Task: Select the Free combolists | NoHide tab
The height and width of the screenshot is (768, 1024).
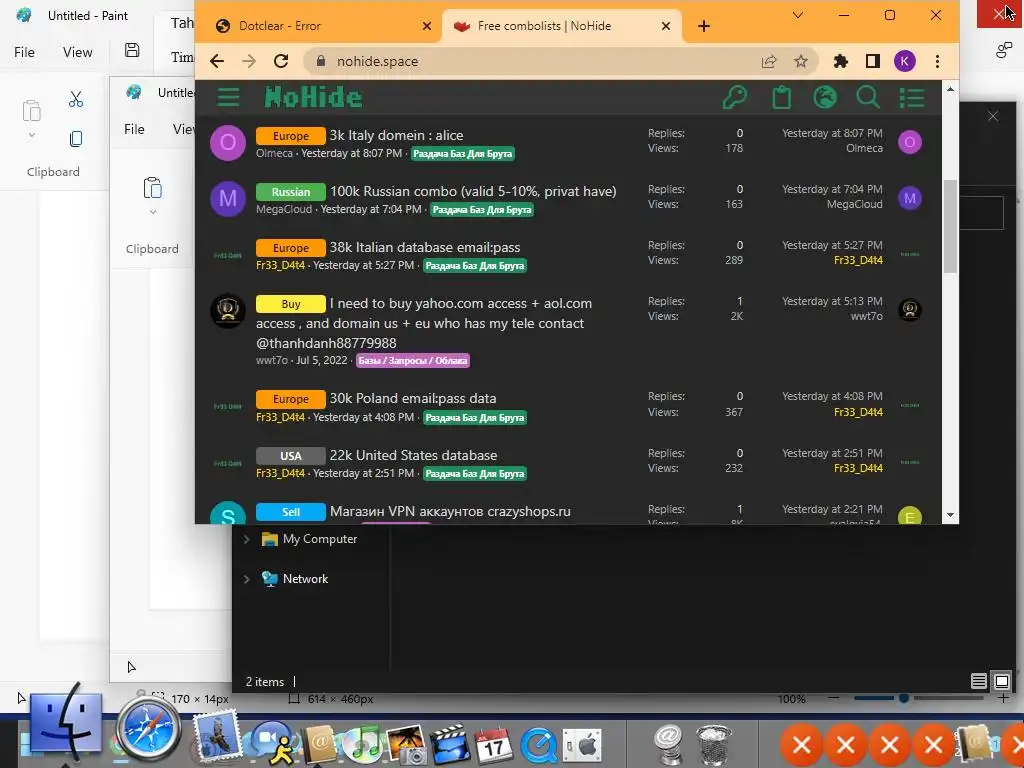Action: 562,26
